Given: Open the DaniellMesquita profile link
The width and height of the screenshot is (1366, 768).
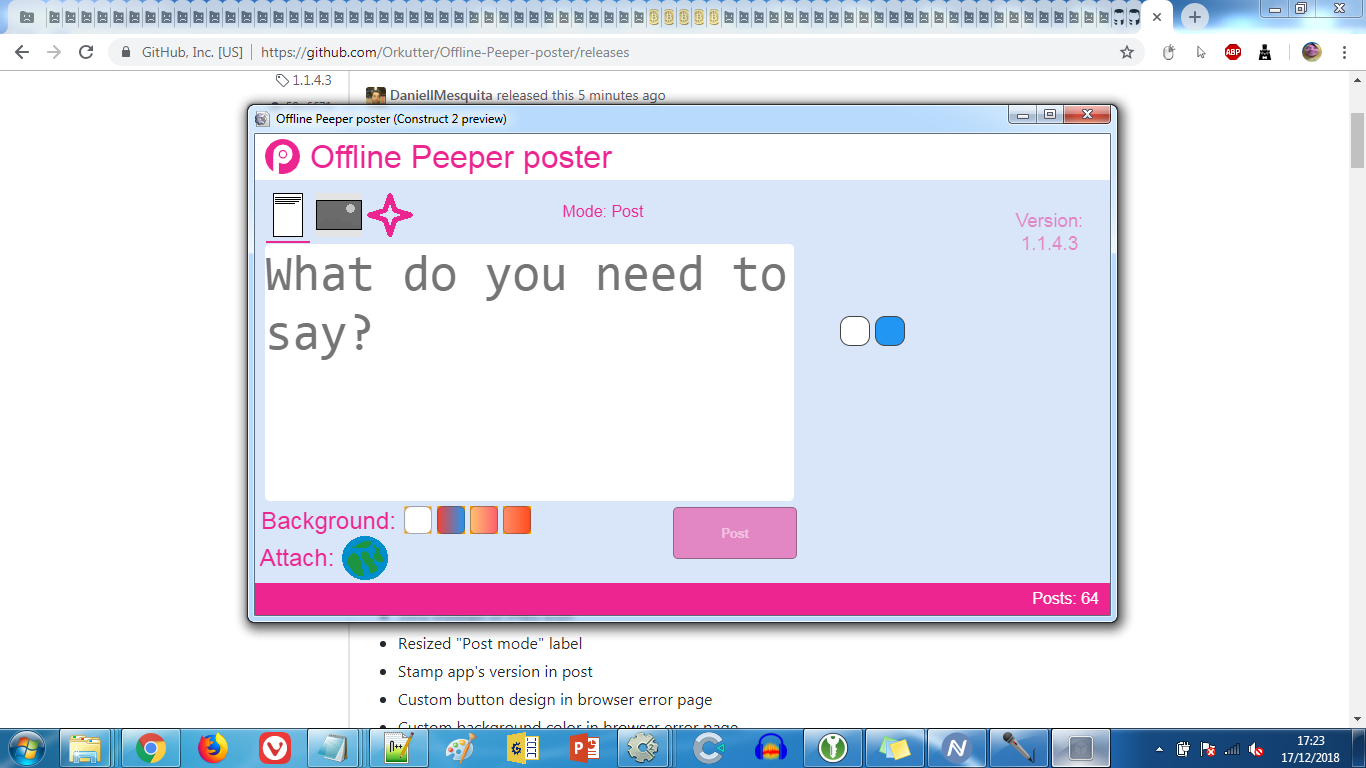Looking at the screenshot, I should pyautogui.click(x=441, y=95).
